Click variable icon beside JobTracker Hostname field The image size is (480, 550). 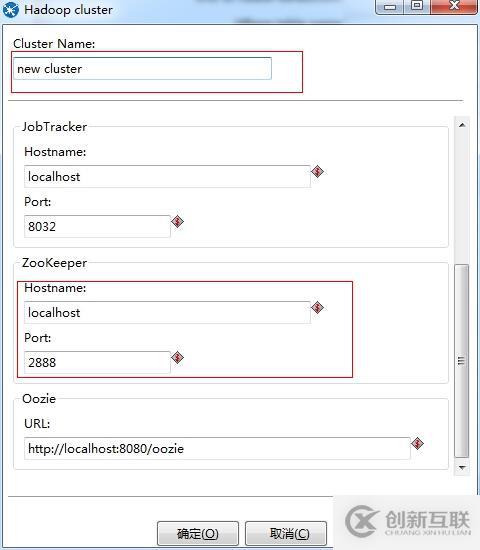click(x=318, y=172)
